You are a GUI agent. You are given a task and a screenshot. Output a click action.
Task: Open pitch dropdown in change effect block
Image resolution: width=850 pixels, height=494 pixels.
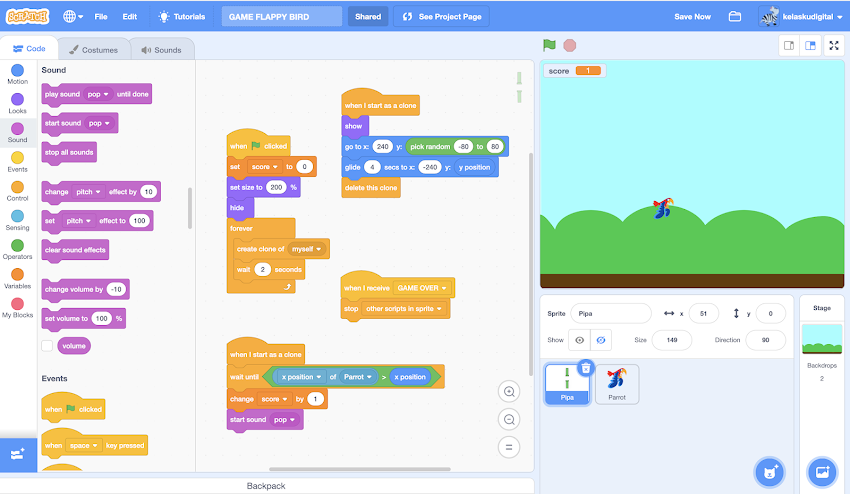tap(88, 192)
